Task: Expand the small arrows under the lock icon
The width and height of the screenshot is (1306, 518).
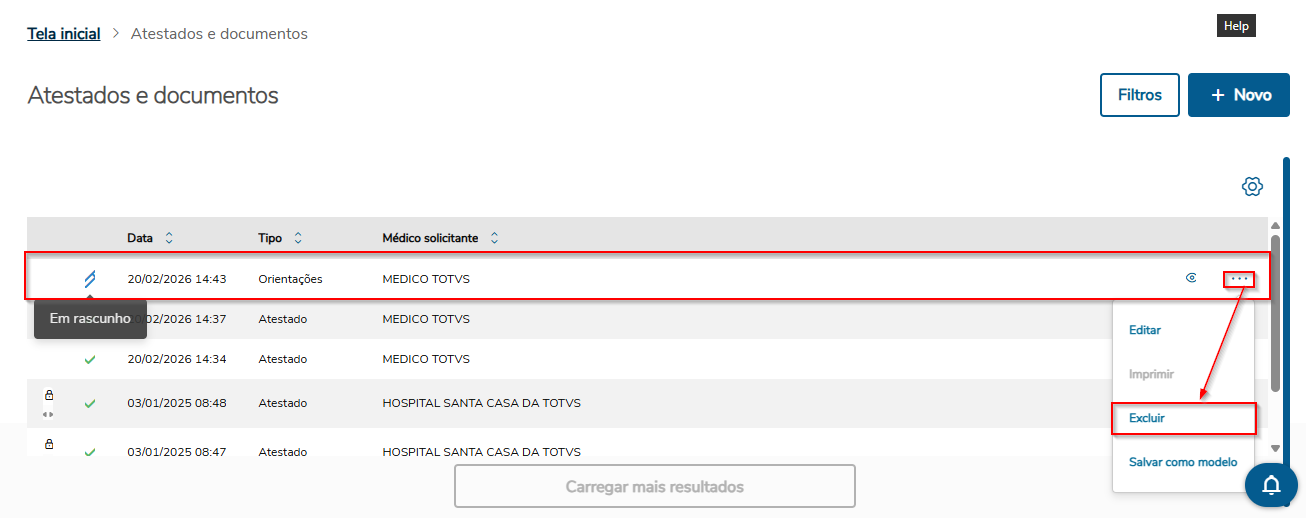Action: 49,414
